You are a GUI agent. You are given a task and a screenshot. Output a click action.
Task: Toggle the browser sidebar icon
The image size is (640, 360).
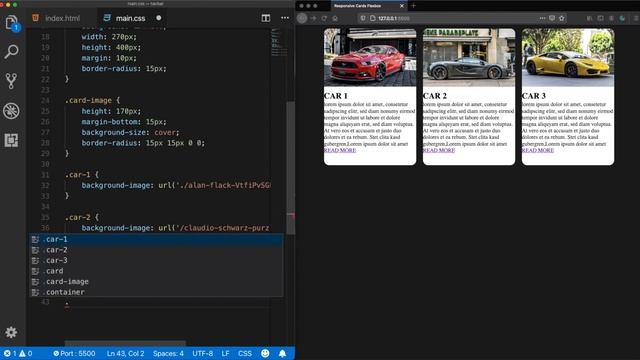click(600, 18)
